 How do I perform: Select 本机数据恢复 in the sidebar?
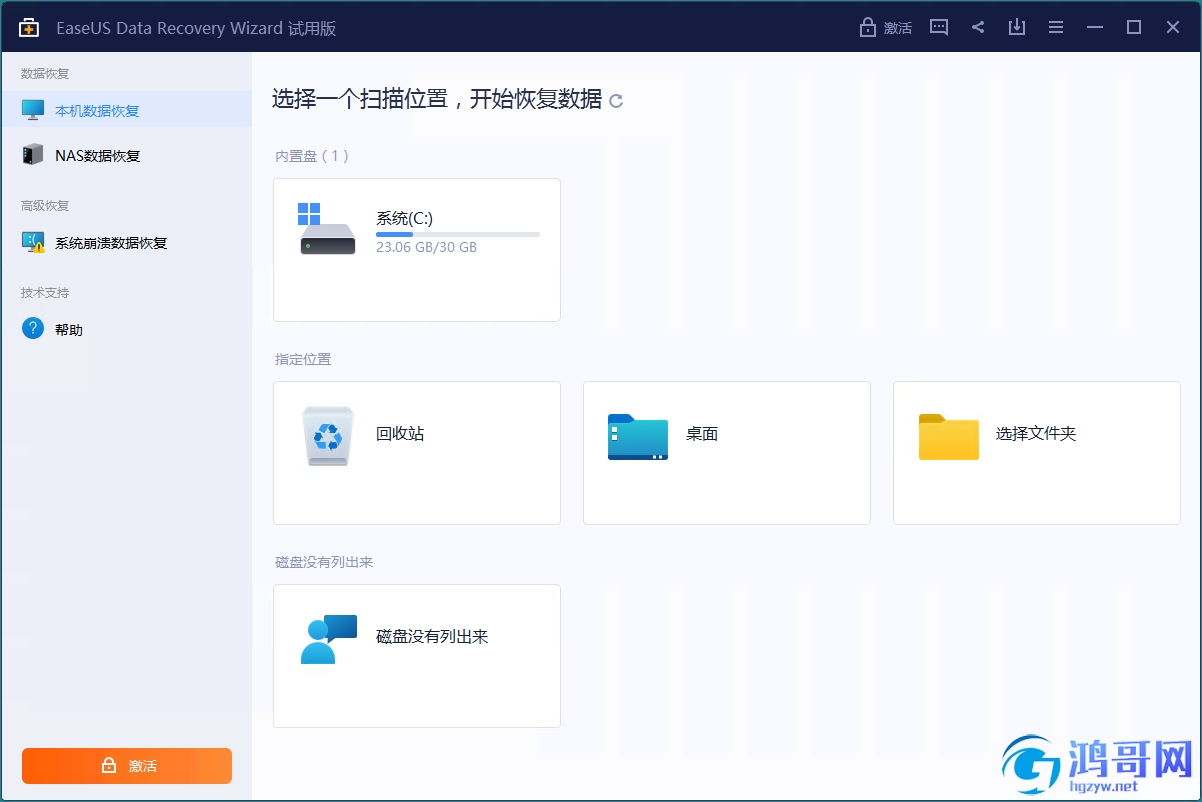pyautogui.click(x=126, y=110)
